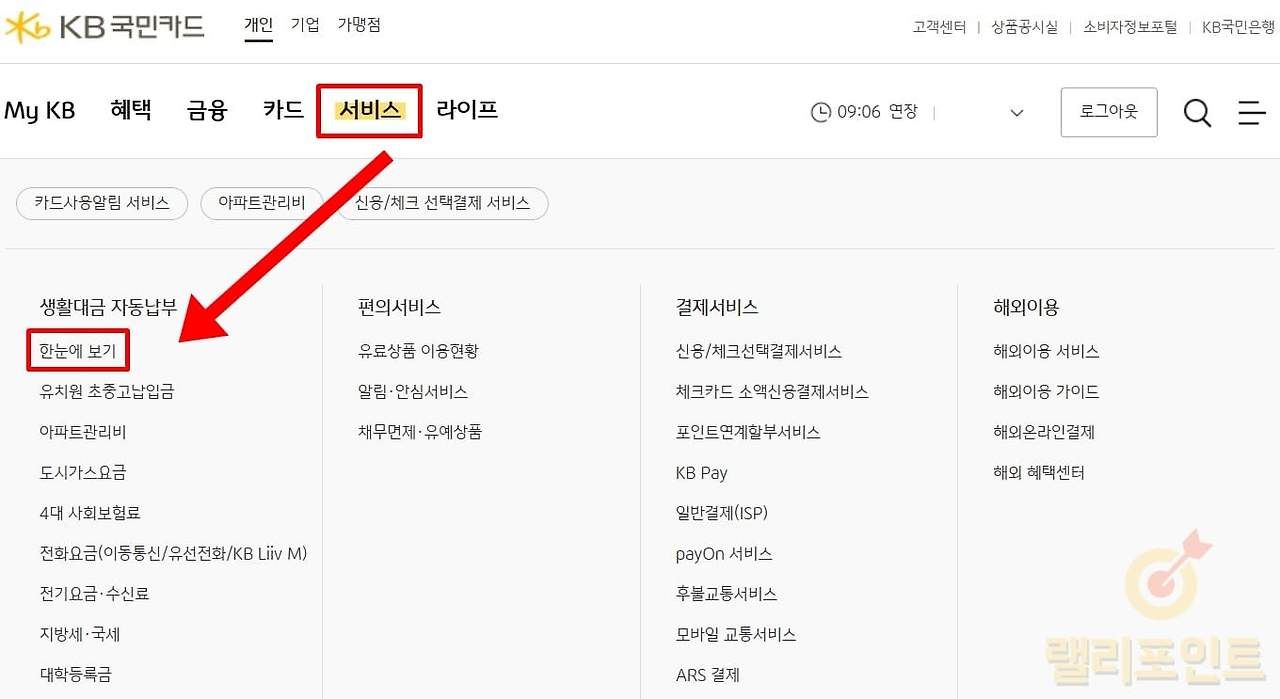
Task: Click the 로그아웃 button
Action: point(1108,112)
